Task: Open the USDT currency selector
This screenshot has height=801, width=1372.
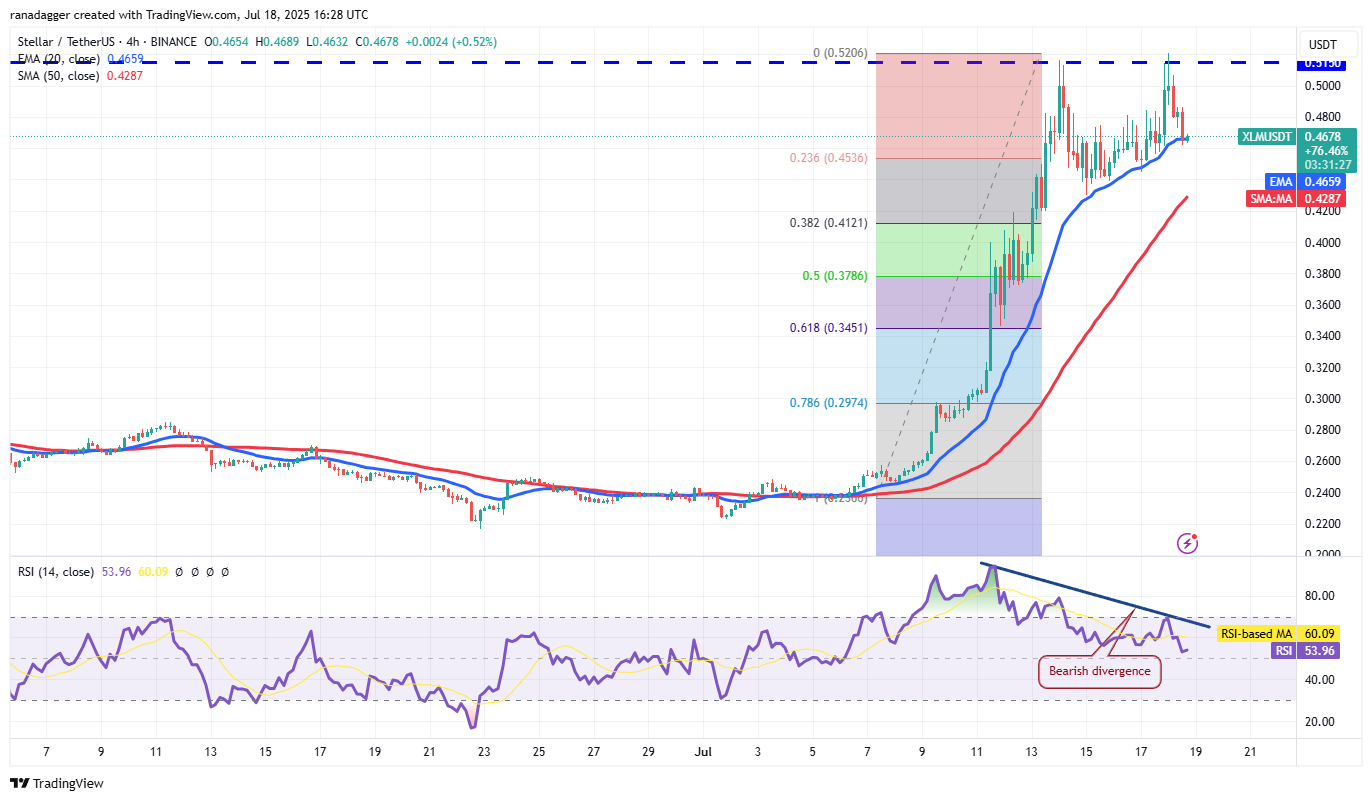Action: 1325,45
